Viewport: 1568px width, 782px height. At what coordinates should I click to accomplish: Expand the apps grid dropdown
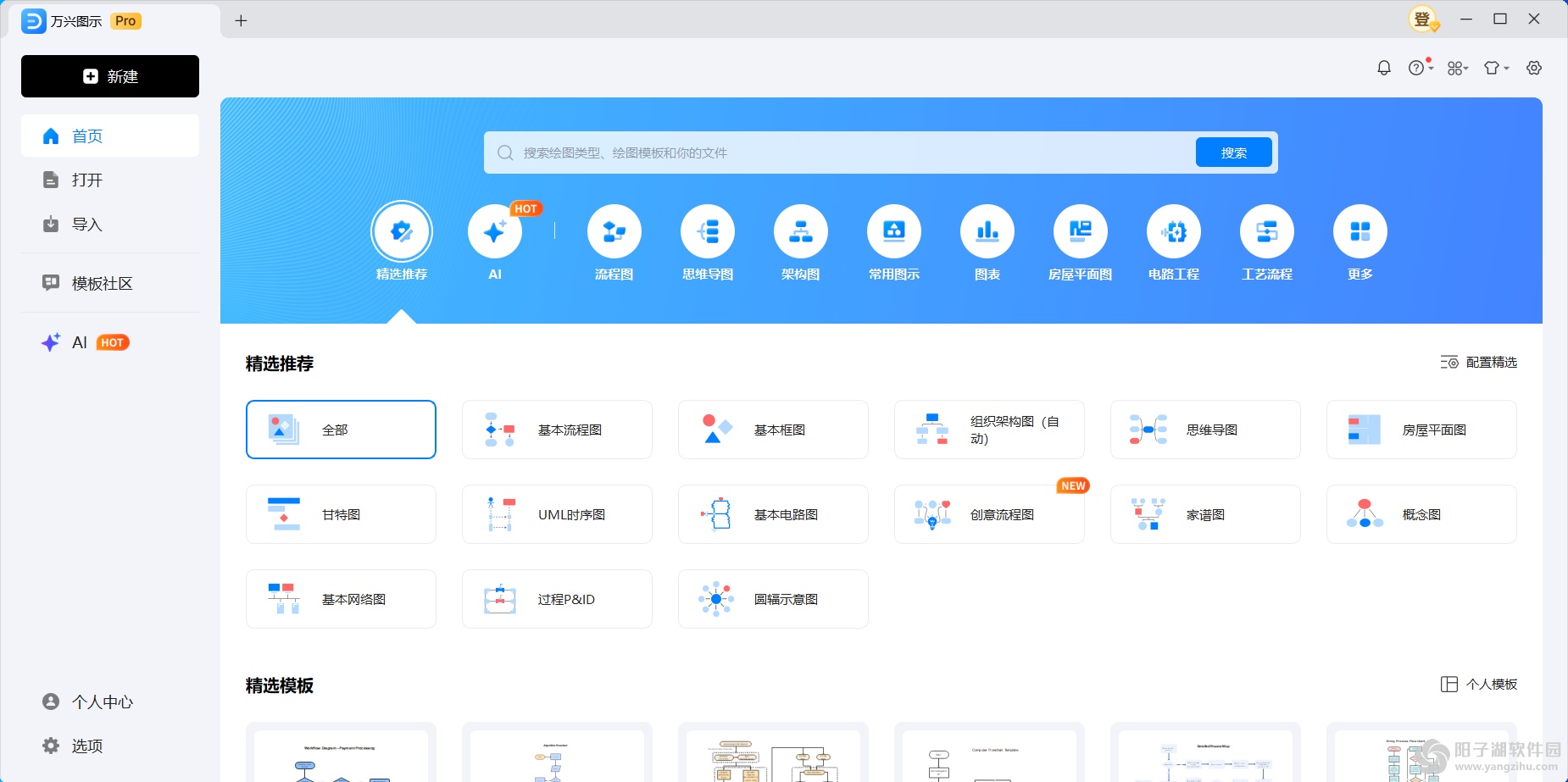point(1457,67)
